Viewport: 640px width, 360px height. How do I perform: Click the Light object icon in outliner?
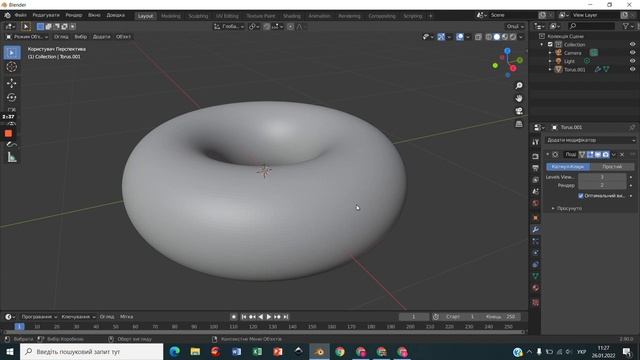click(x=559, y=61)
